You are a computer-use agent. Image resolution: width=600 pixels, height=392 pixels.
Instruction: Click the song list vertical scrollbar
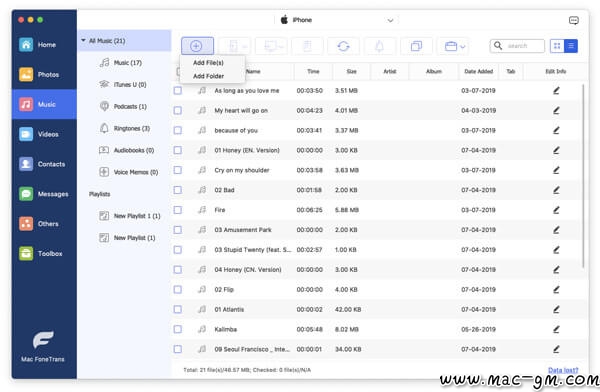point(583,176)
